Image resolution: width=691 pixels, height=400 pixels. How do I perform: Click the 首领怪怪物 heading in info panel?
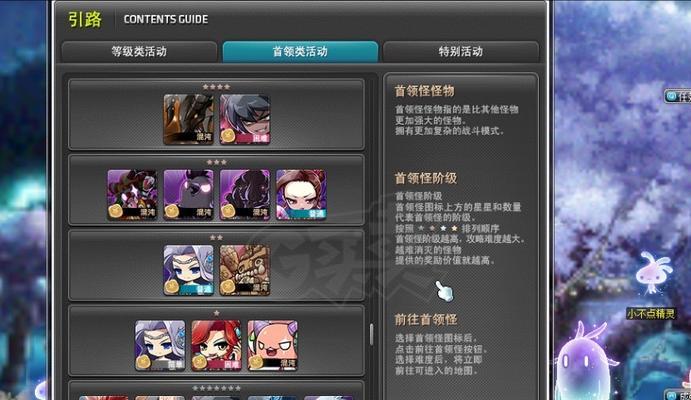coord(424,91)
